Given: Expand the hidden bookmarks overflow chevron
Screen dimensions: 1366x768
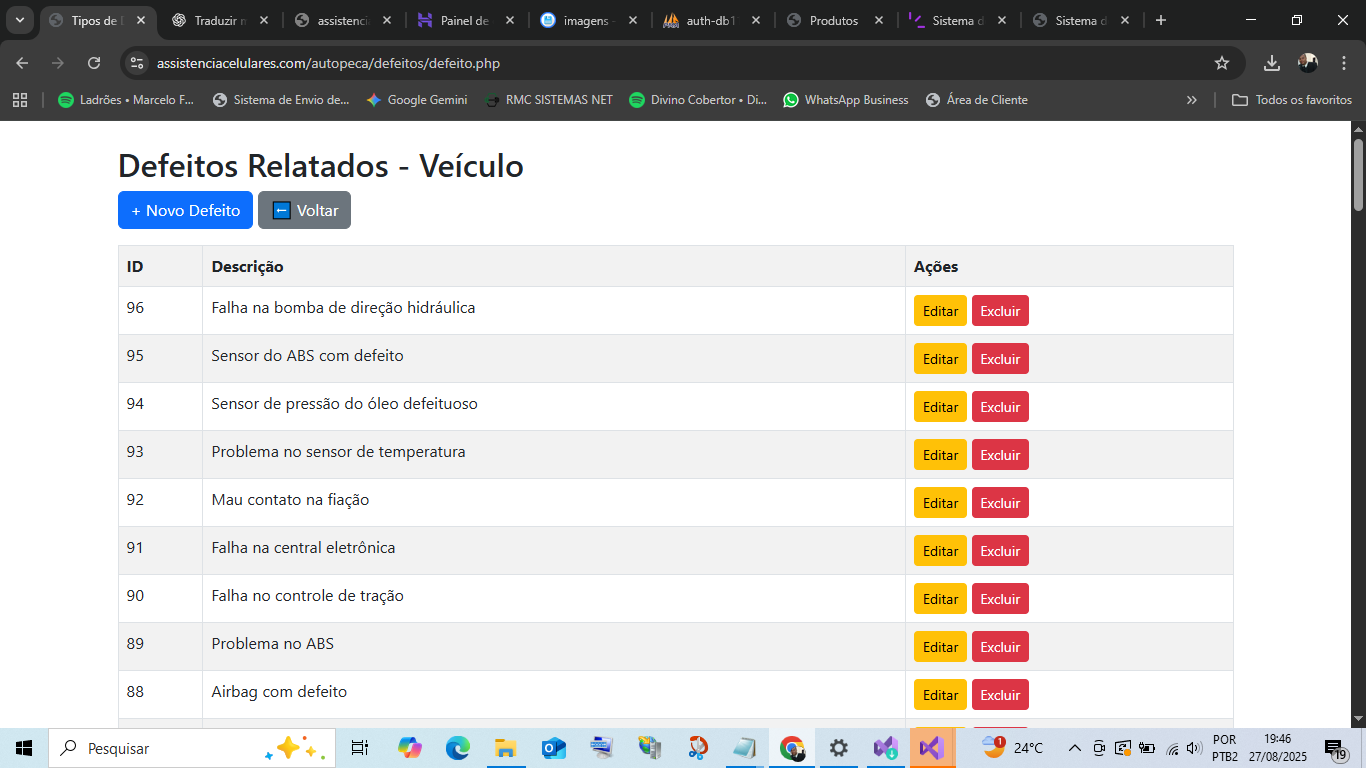Looking at the screenshot, I should pyautogui.click(x=1191, y=100).
